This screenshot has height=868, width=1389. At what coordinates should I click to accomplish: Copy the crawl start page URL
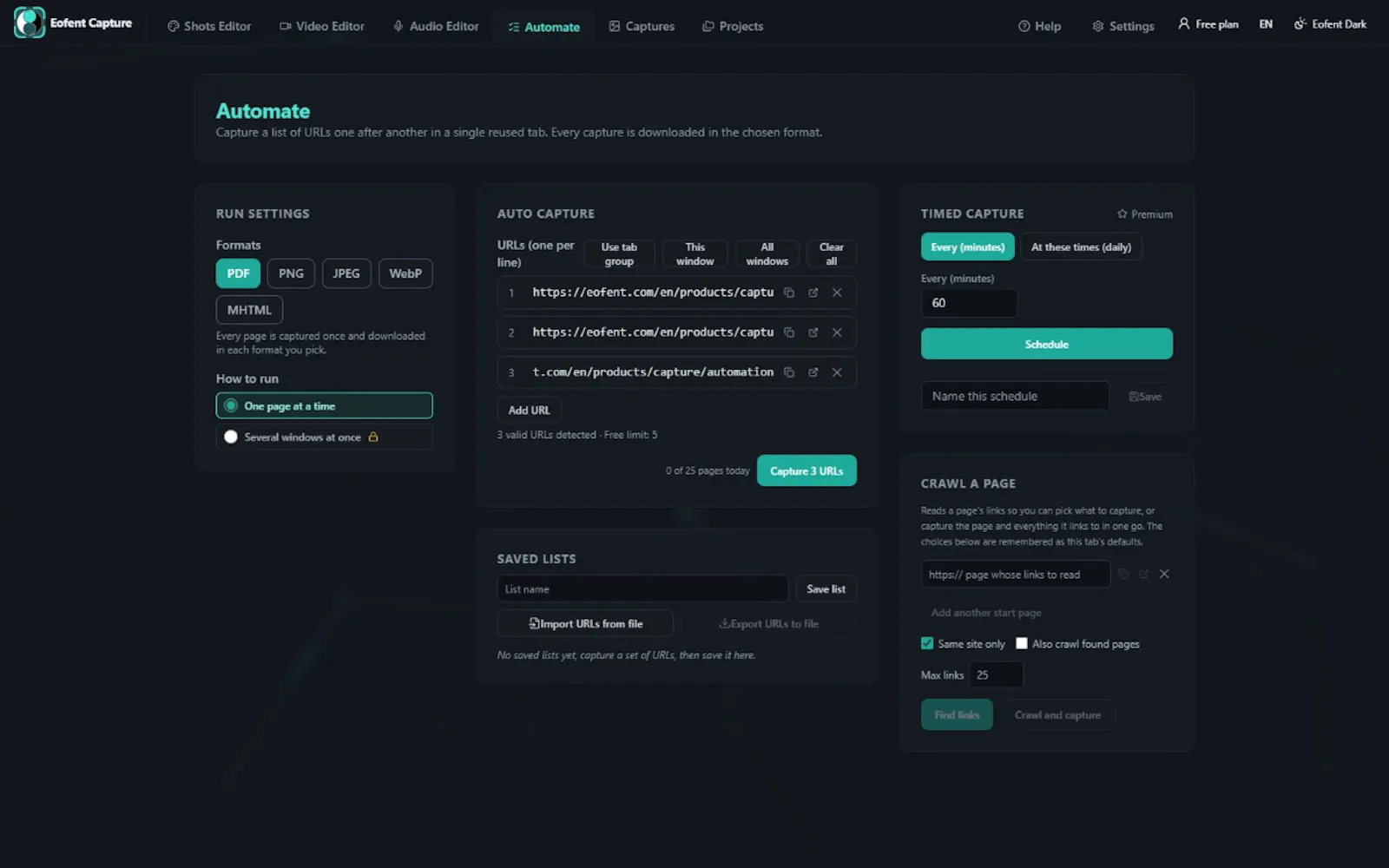[x=1123, y=574]
